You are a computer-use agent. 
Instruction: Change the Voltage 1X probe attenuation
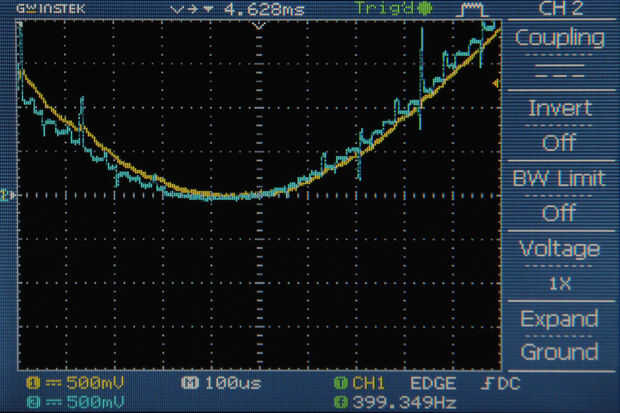[x=560, y=266]
